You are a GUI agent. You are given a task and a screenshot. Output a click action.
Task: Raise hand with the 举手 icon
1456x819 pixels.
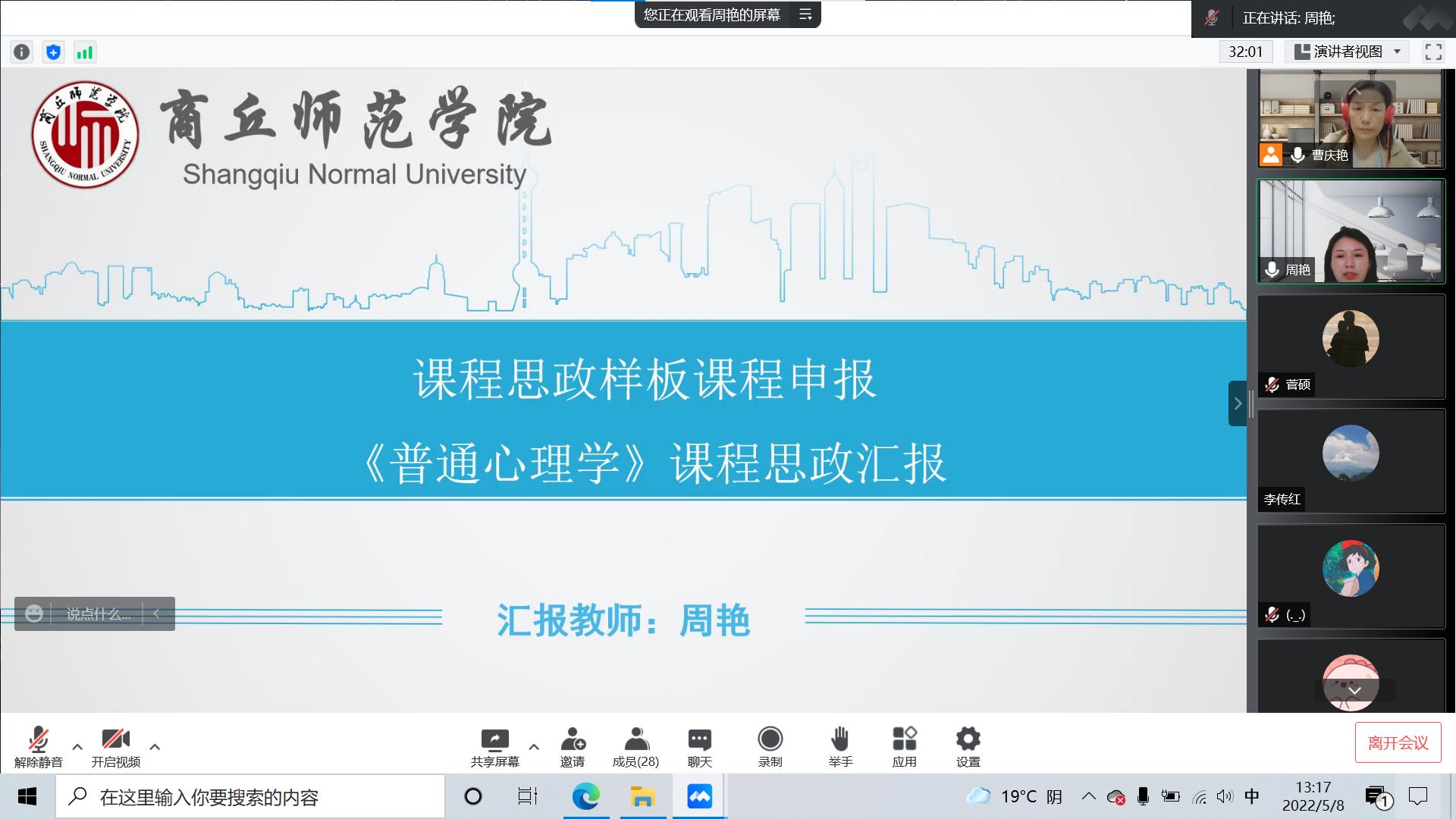tap(839, 746)
